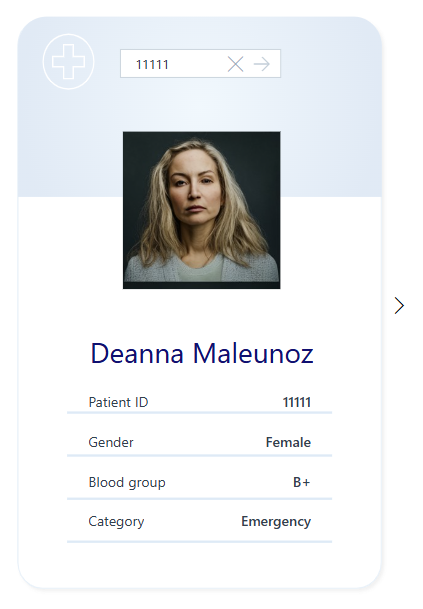This screenshot has height=609, width=423.
Task: Open the patient photo of Deanna Maleunoz
Action: click(202, 210)
